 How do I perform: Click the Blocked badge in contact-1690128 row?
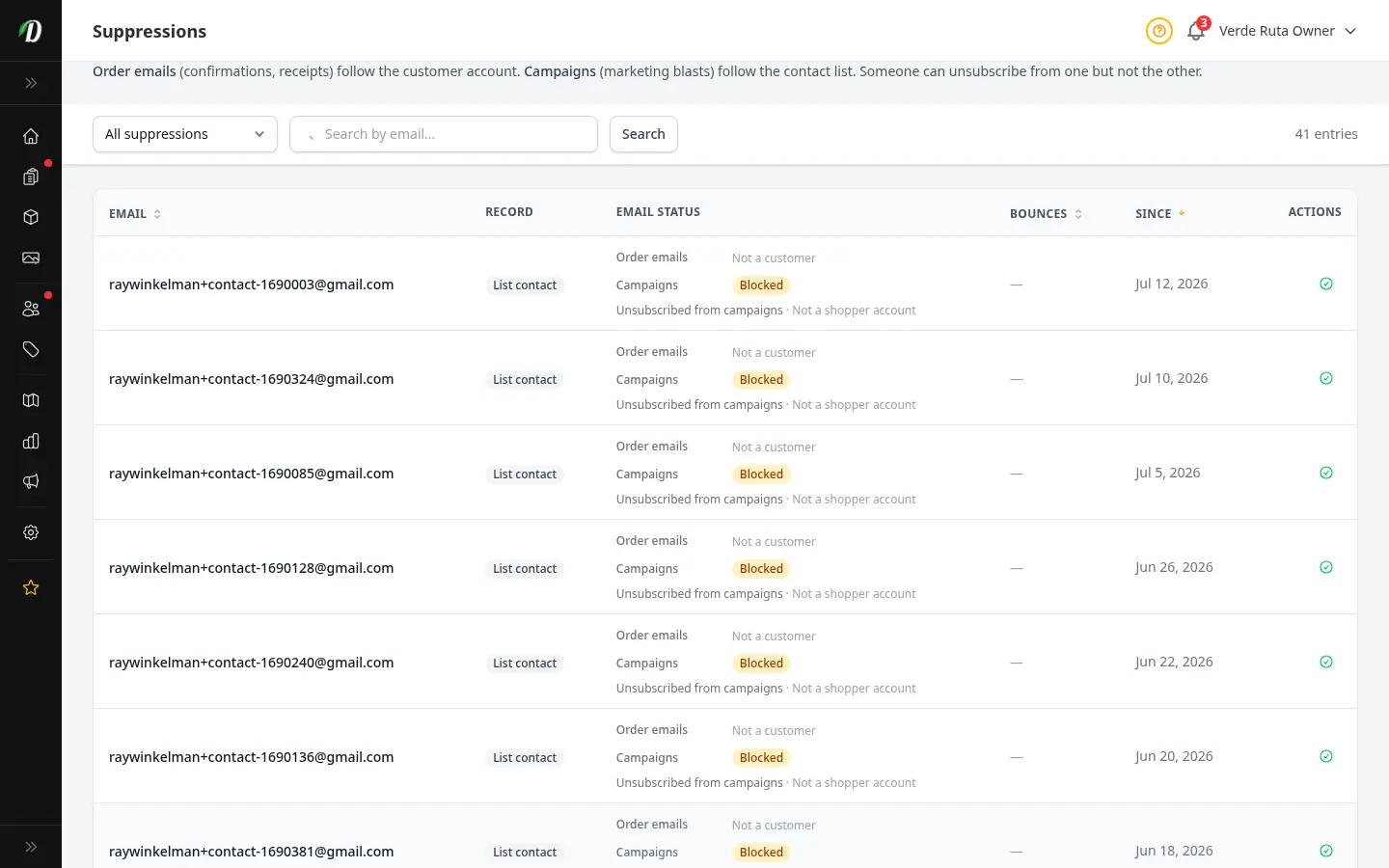[x=761, y=569]
